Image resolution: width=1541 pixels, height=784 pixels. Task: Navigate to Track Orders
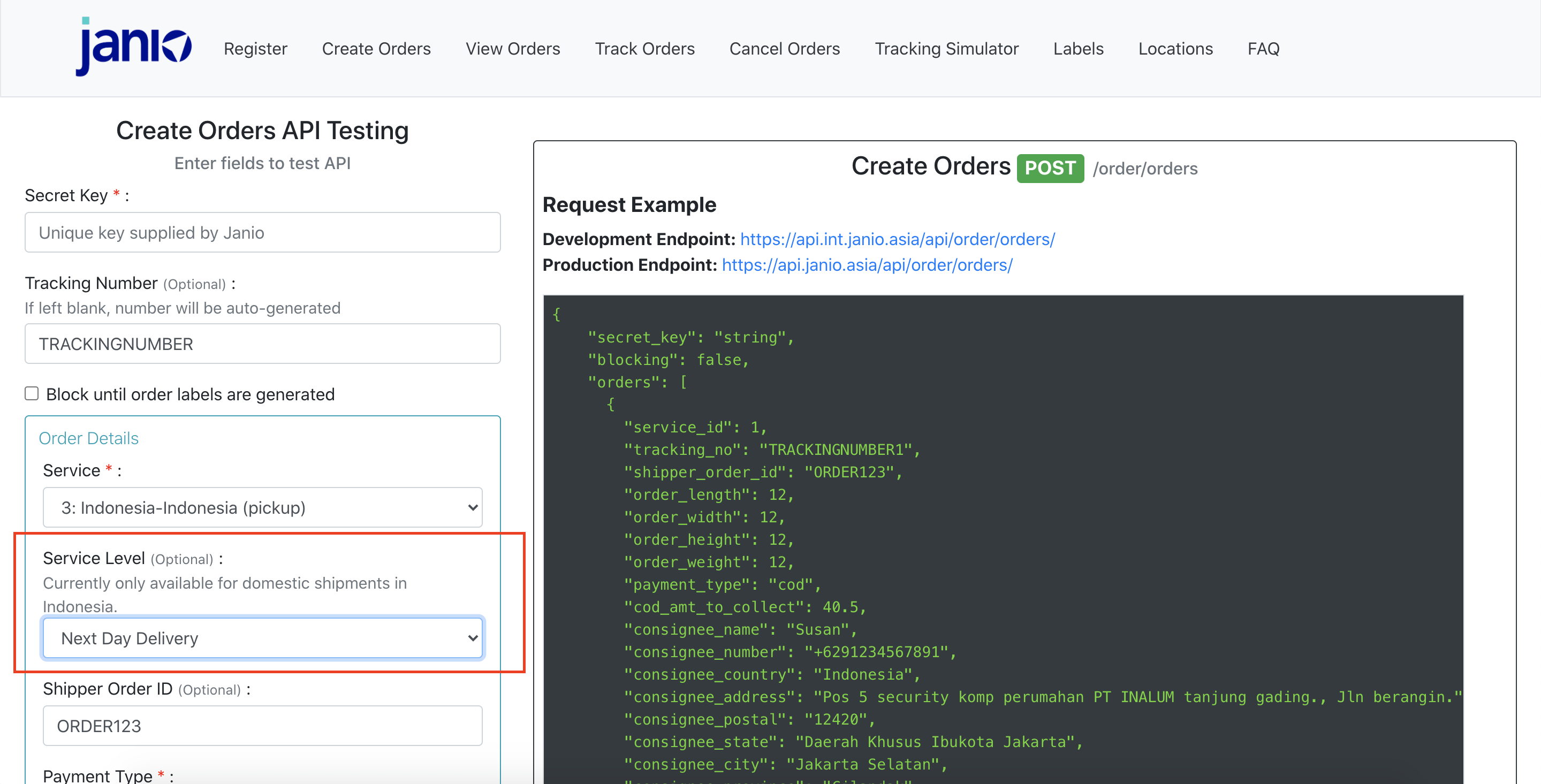pos(645,49)
